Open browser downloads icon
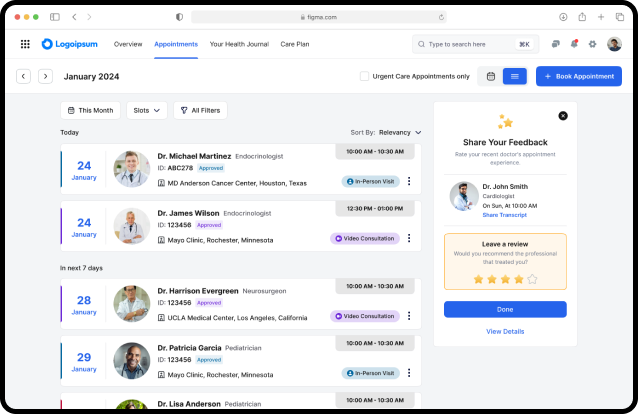 pos(563,17)
